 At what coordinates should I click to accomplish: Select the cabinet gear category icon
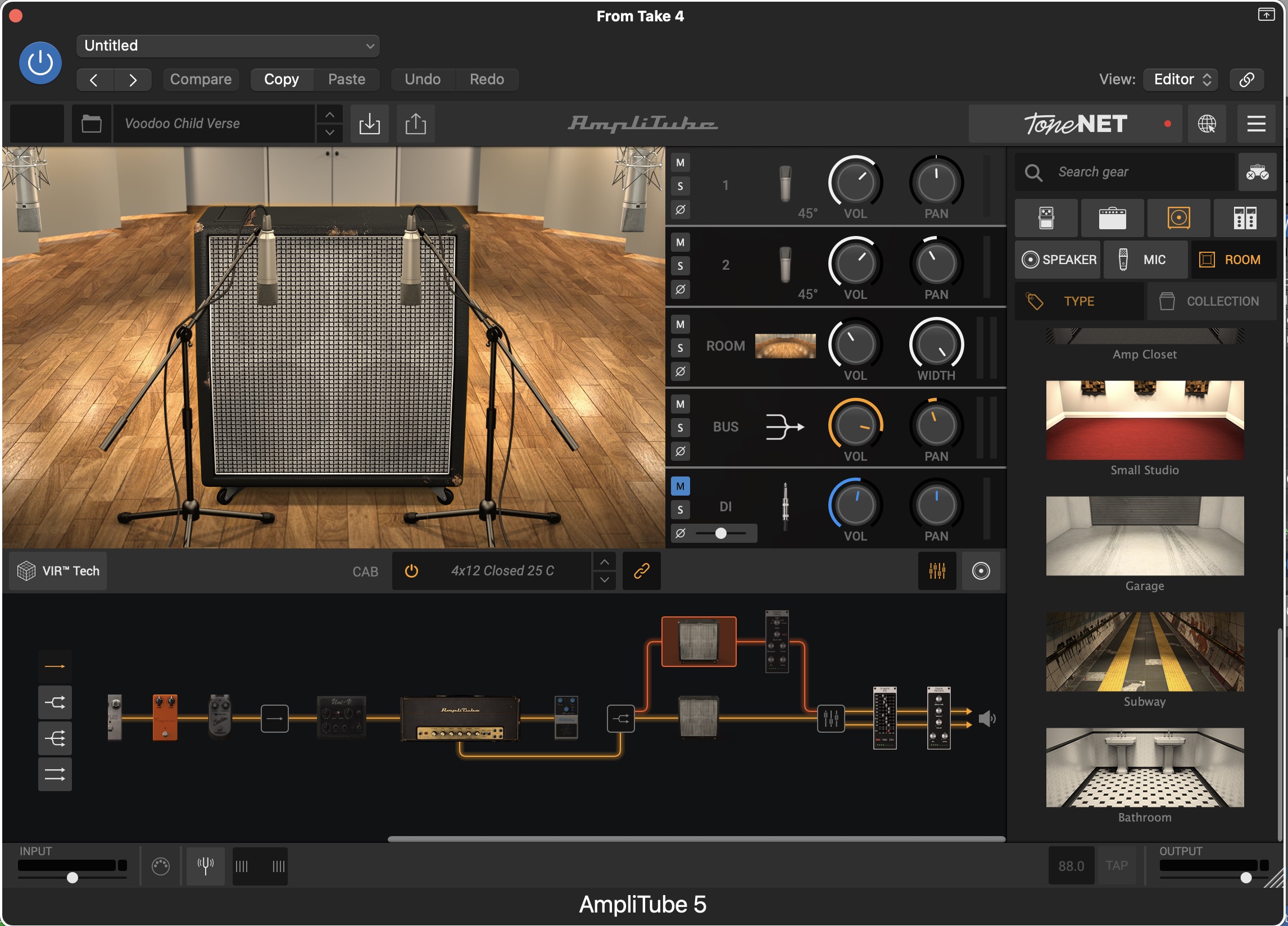click(1179, 218)
